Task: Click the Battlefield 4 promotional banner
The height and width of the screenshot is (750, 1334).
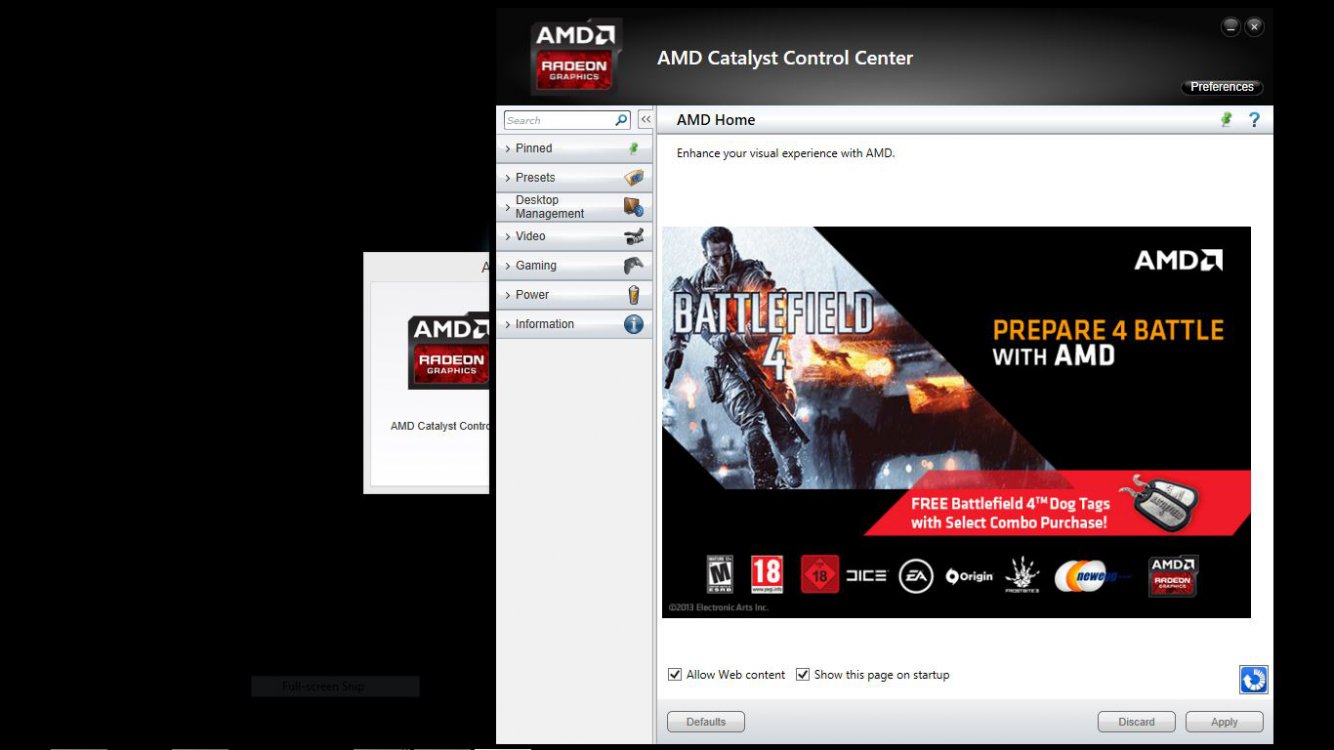Action: tap(956, 422)
